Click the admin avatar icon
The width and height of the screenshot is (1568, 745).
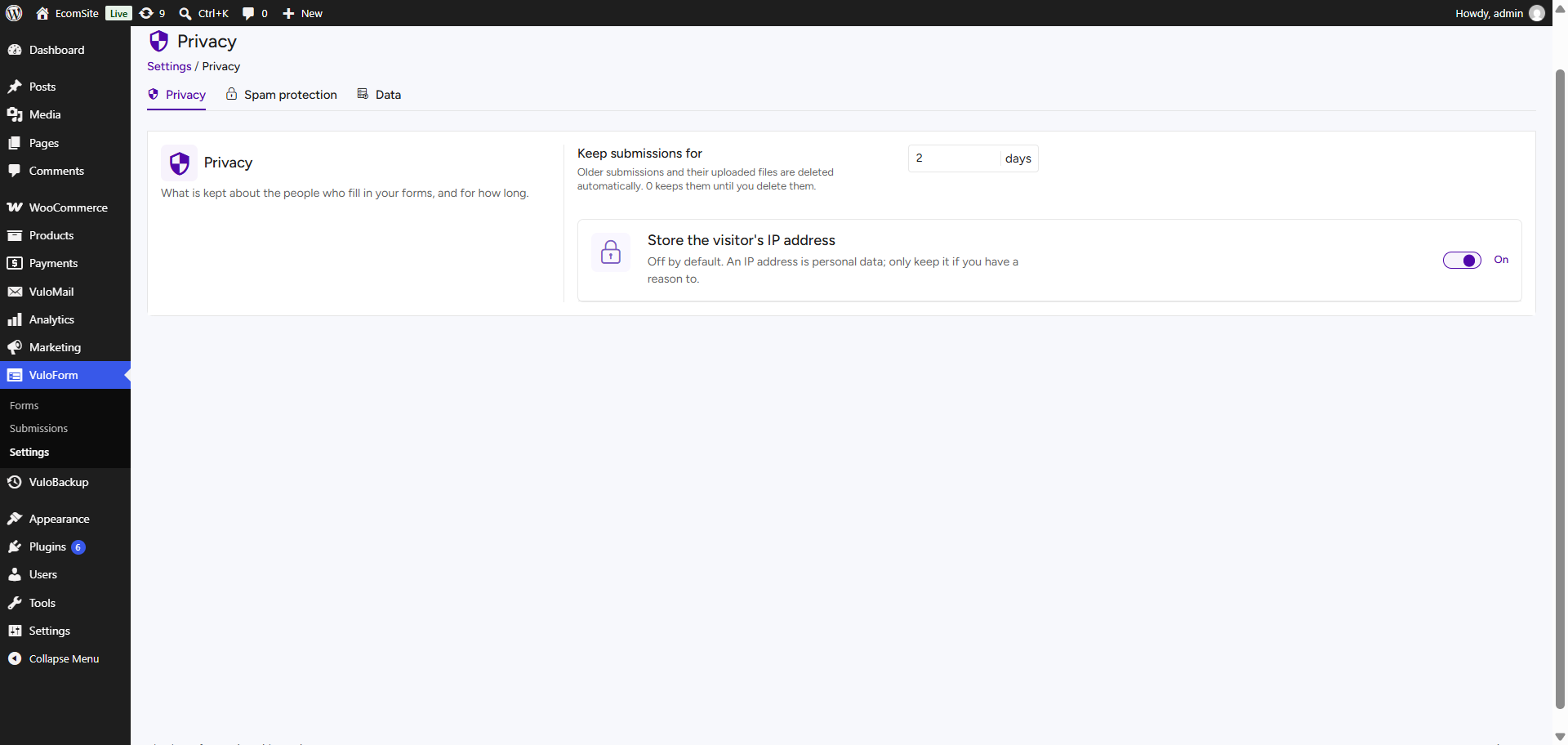click(1537, 13)
